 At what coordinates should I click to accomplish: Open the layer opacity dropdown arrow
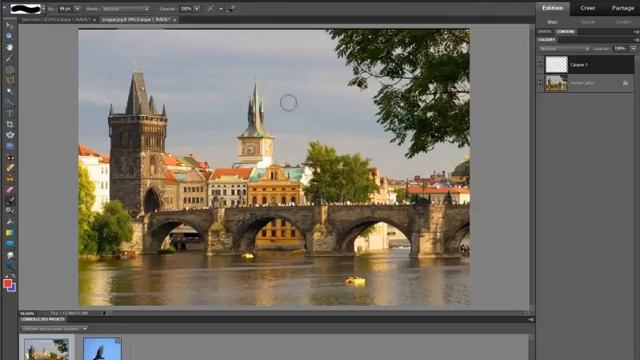633,49
